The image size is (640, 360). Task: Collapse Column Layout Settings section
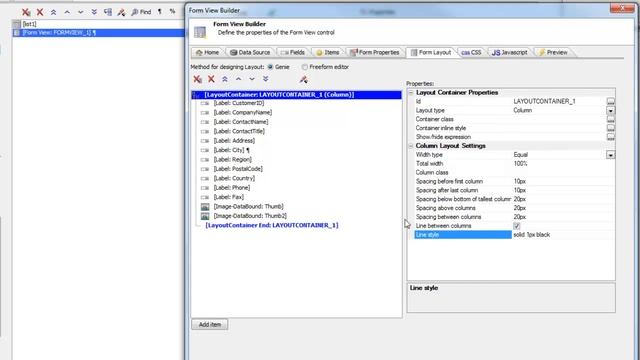[x=411, y=146]
